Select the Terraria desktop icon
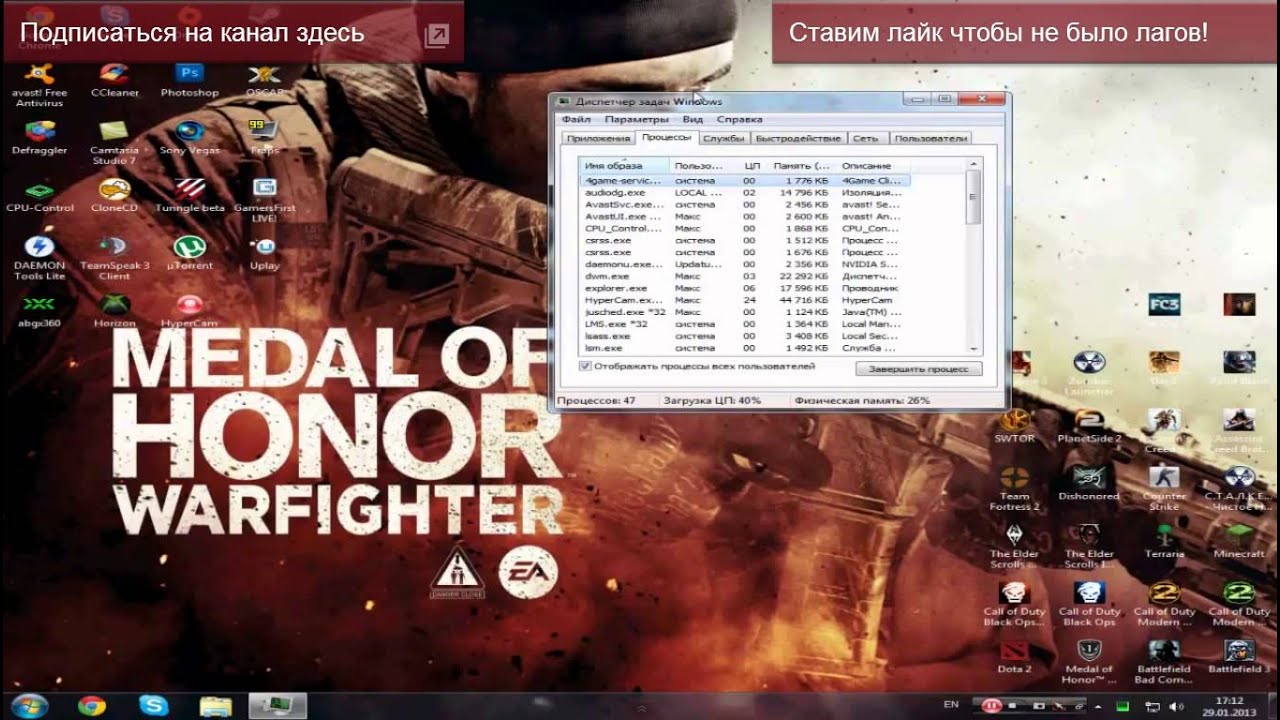The height and width of the screenshot is (720, 1280). pos(1164,541)
